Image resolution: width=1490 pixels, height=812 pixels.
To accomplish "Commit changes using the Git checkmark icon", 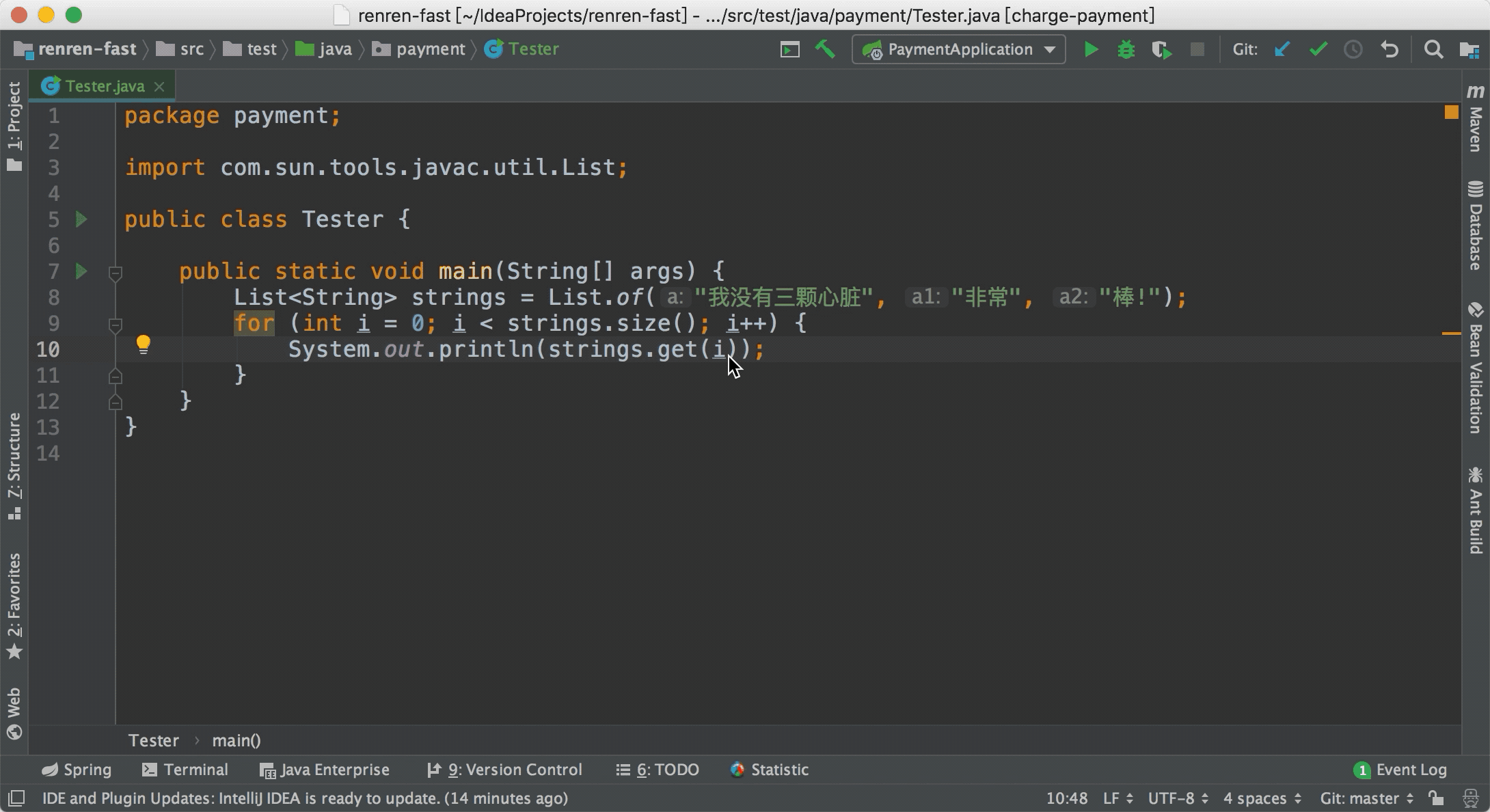I will point(1318,49).
